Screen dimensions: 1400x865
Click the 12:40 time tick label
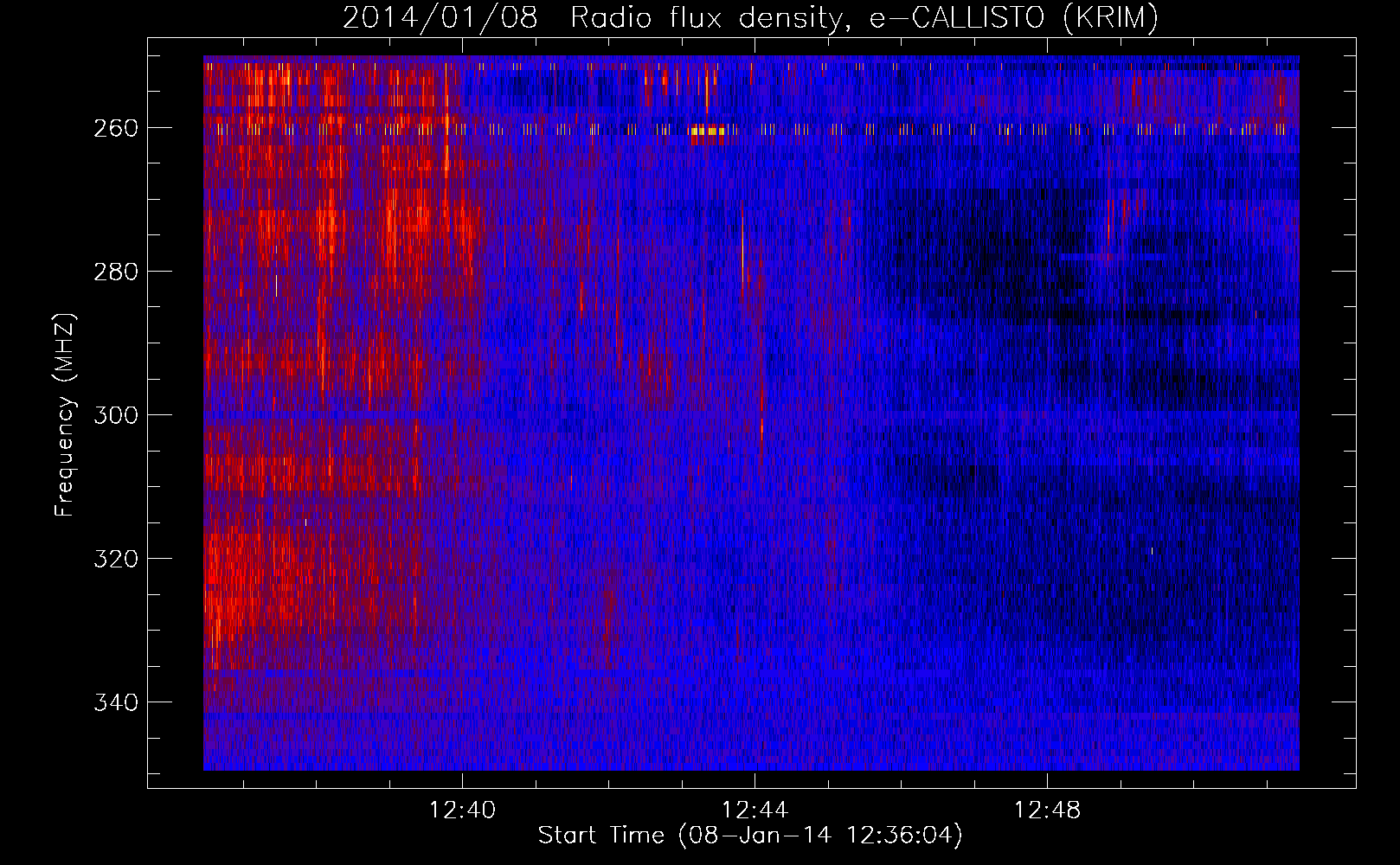tap(463, 811)
